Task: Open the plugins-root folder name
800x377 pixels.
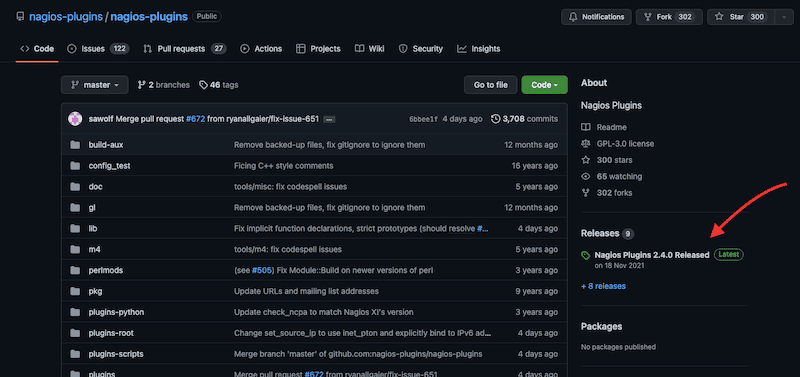Action: tap(111, 333)
